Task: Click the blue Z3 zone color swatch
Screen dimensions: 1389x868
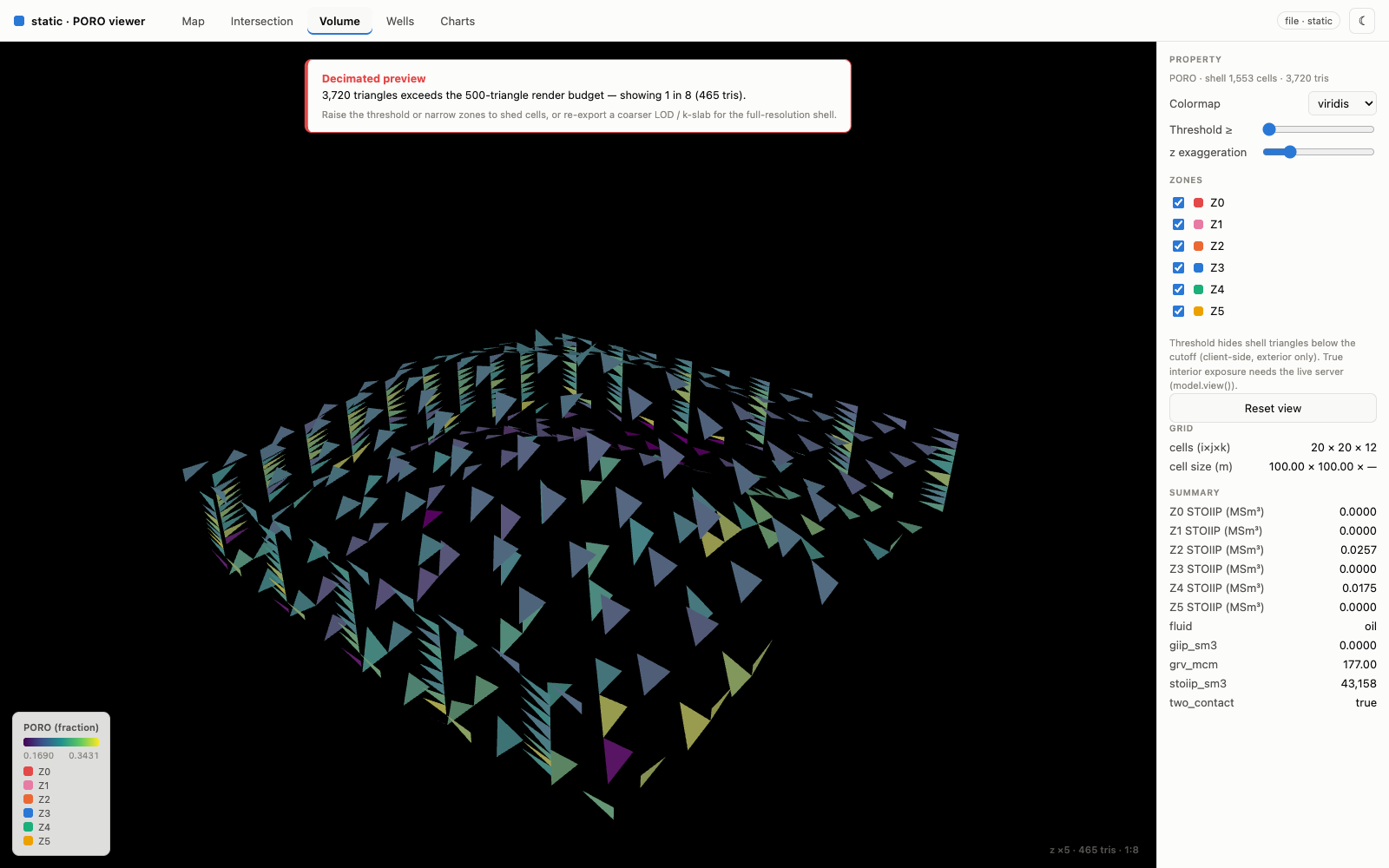Action: [1198, 267]
